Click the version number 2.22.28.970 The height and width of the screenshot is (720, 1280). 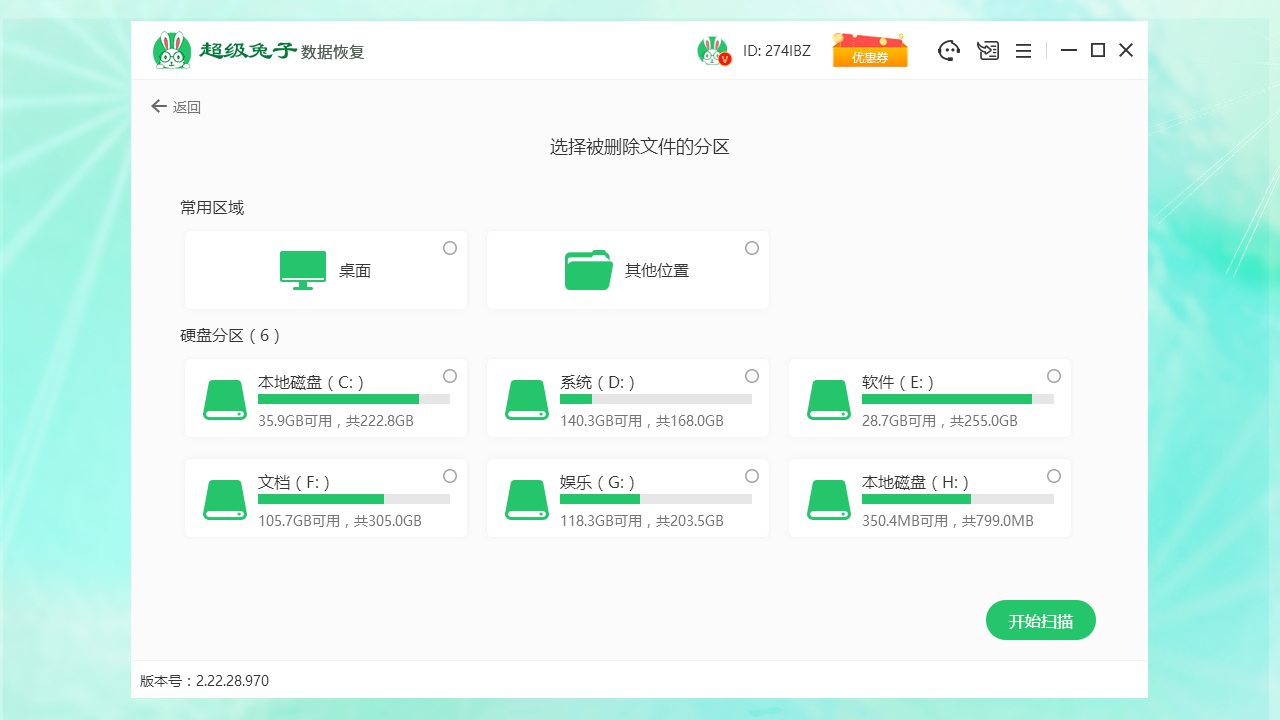pyautogui.click(x=232, y=681)
